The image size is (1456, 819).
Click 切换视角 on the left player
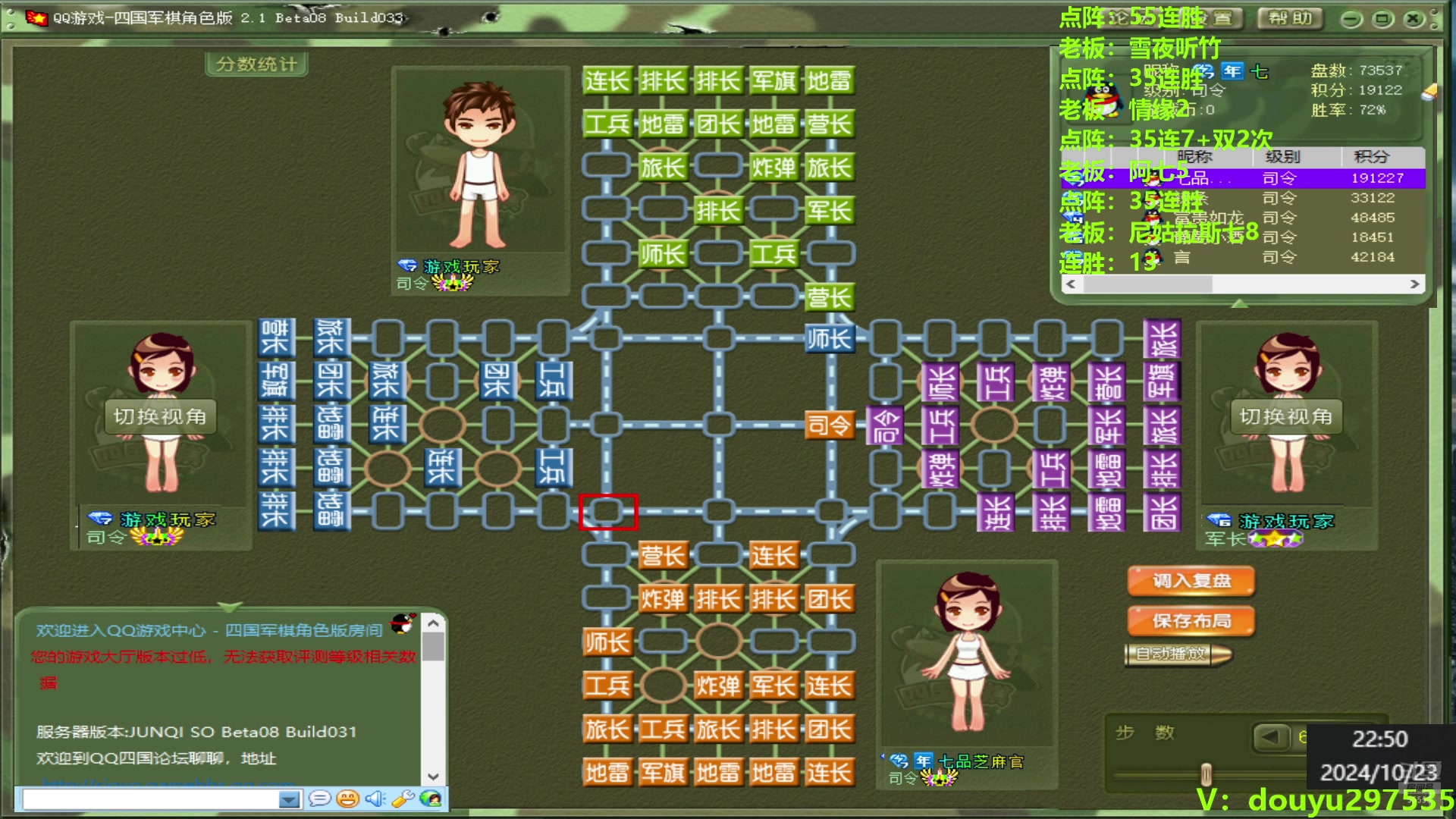click(160, 416)
